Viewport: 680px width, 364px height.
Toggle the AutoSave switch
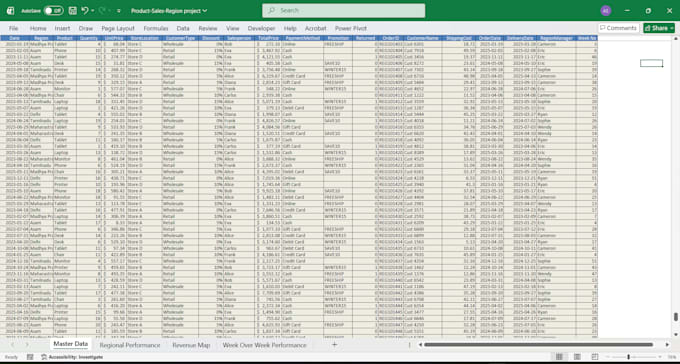coord(53,11)
